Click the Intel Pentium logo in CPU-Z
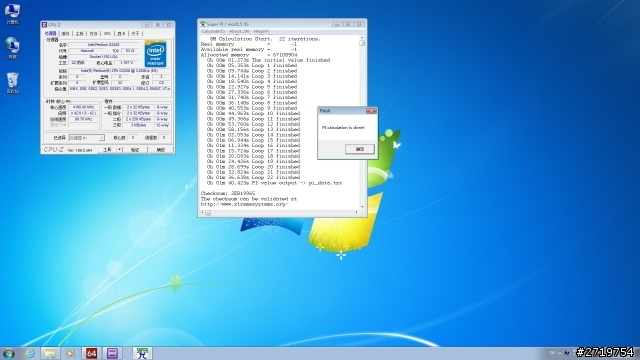The height and width of the screenshot is (360, 640). click(x=156, y=54)
